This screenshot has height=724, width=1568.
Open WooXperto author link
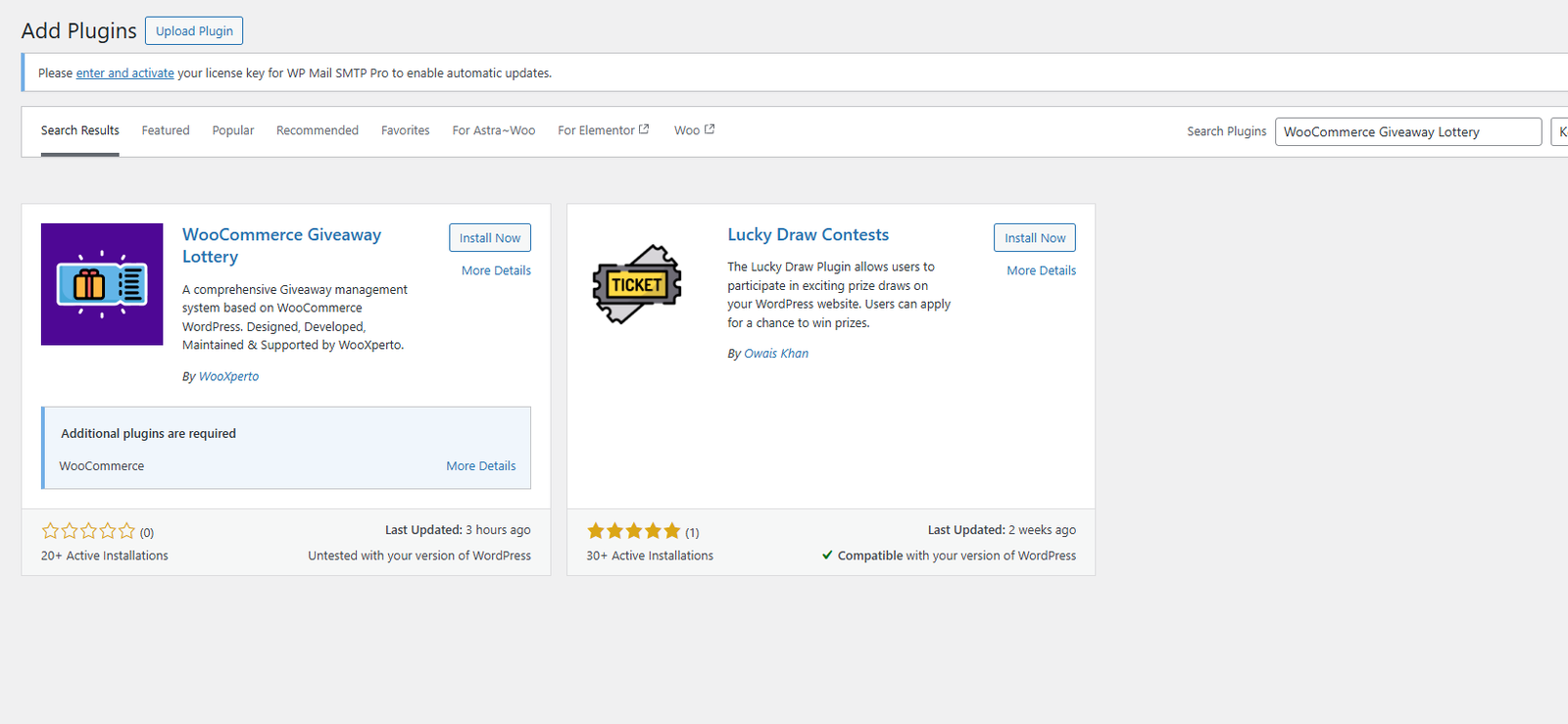(x=229, y=376)
